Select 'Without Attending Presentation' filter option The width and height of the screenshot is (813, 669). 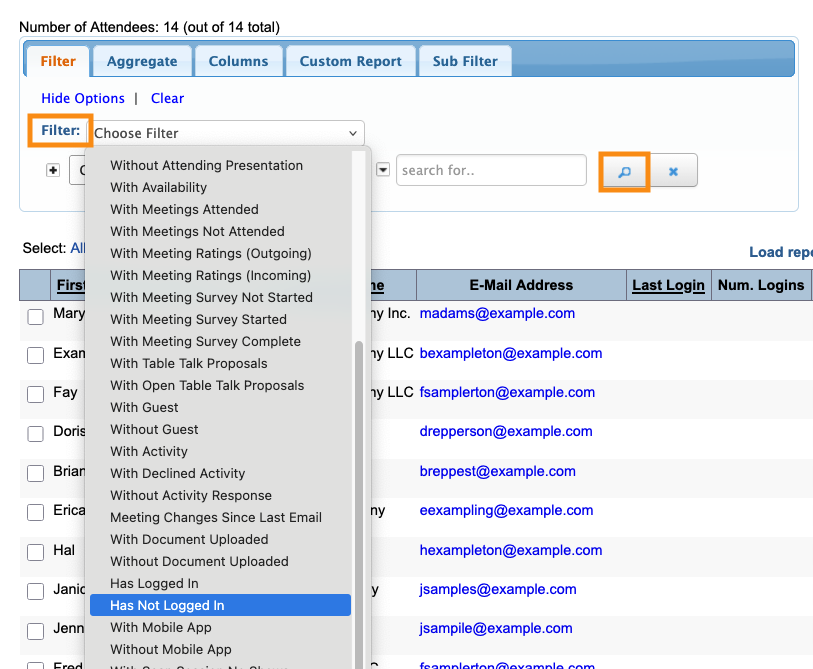(x=220, y=165)
